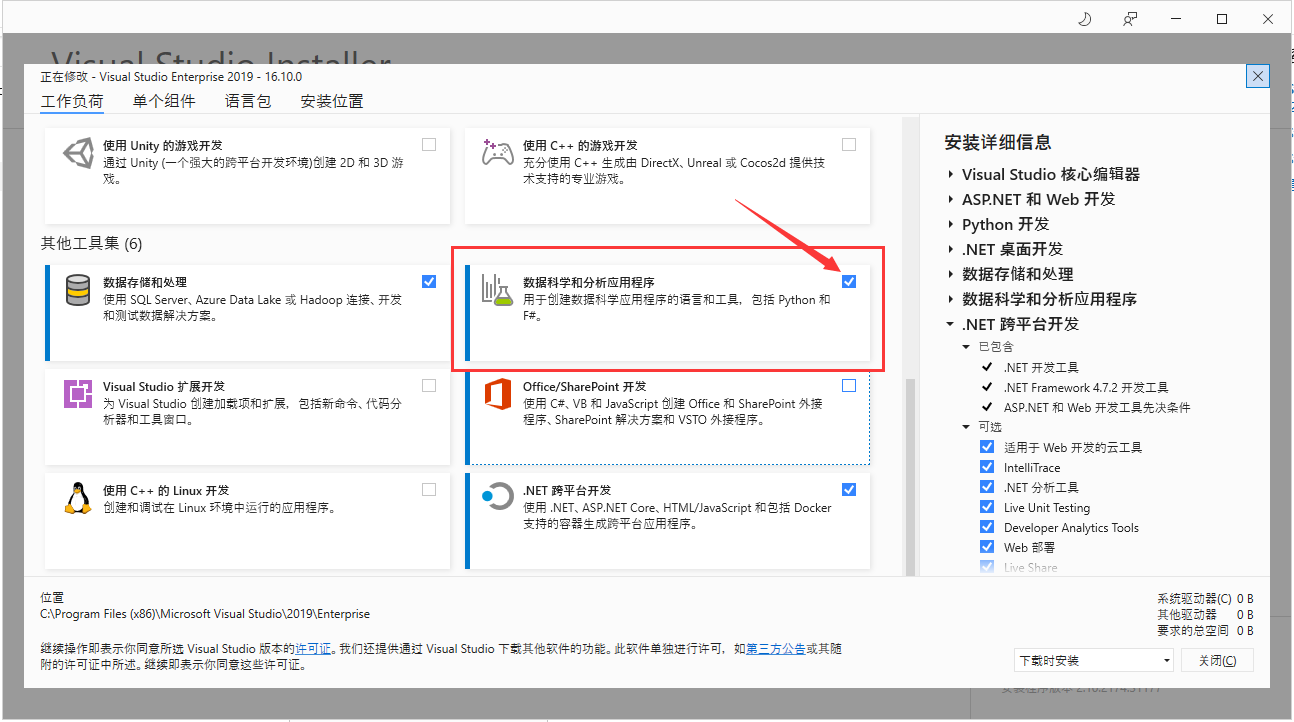Click the dark theme moon icon
This screenshot has height=722, width=1294.
(x=1084, y=18)
